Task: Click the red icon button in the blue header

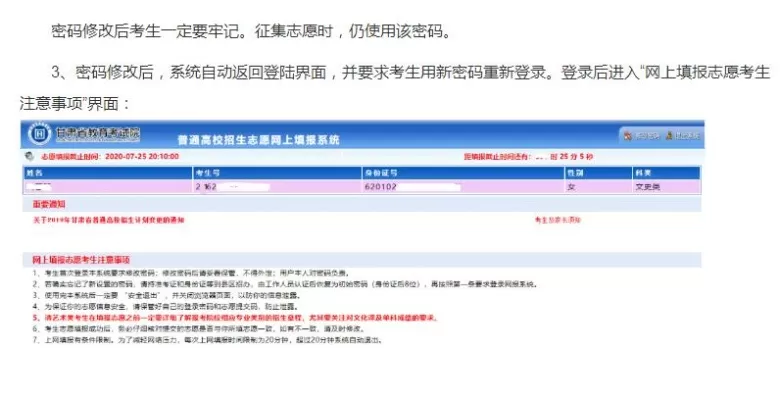Action: [x=628, y=135]
